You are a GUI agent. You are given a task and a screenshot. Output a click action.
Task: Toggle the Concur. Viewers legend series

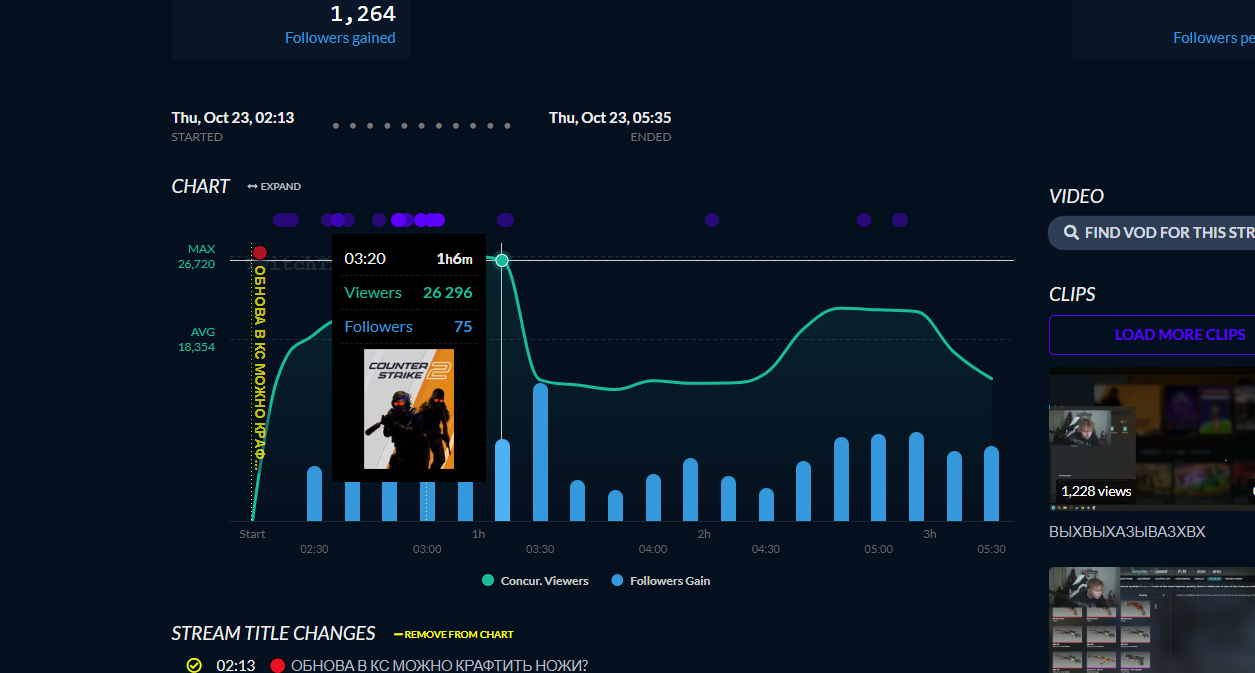tap(535, 581)
